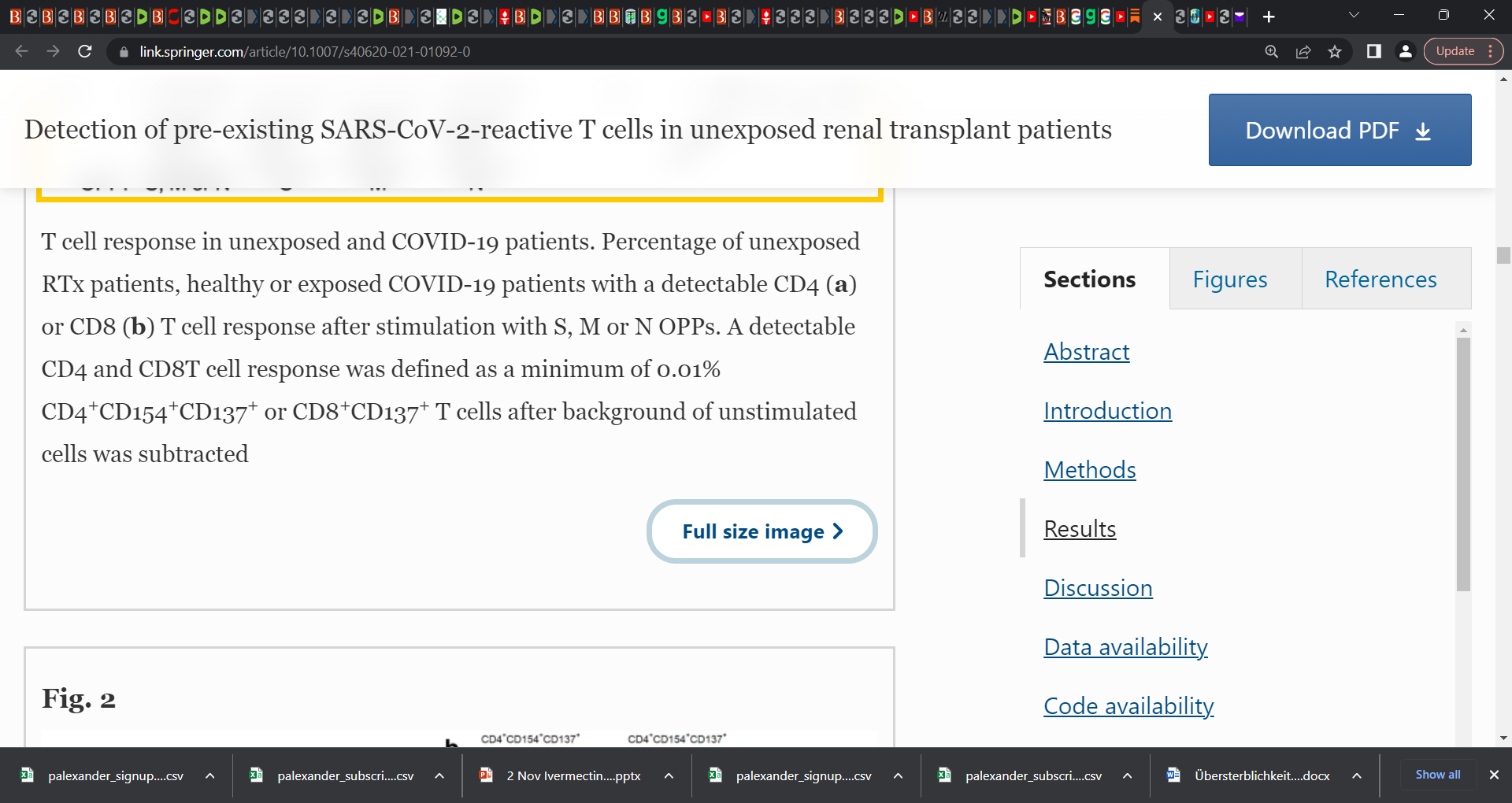Click the sections list scrollbar

coord(1463,464)
